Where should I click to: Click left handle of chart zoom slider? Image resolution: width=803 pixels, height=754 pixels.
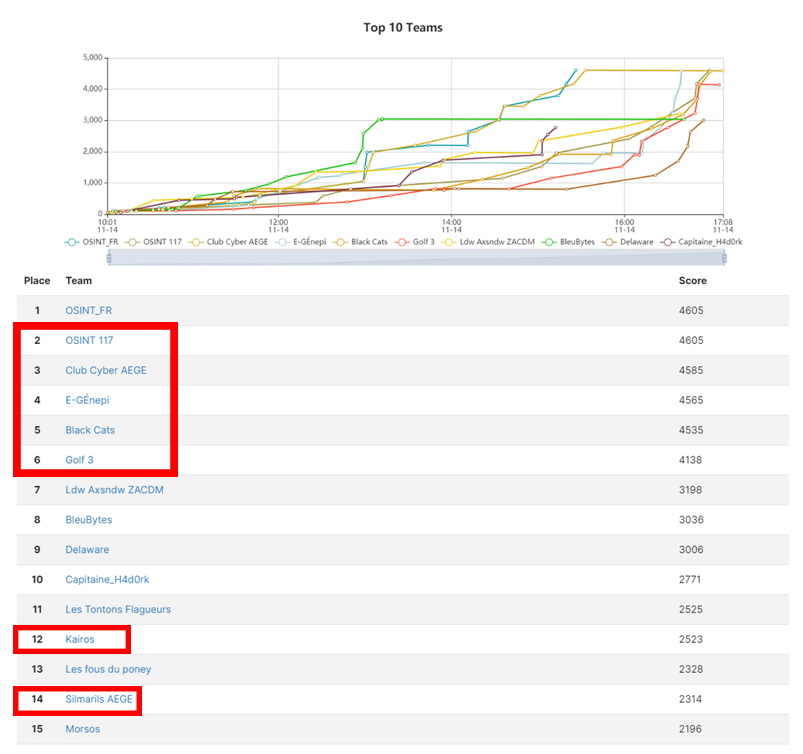[x=109, y=259]
